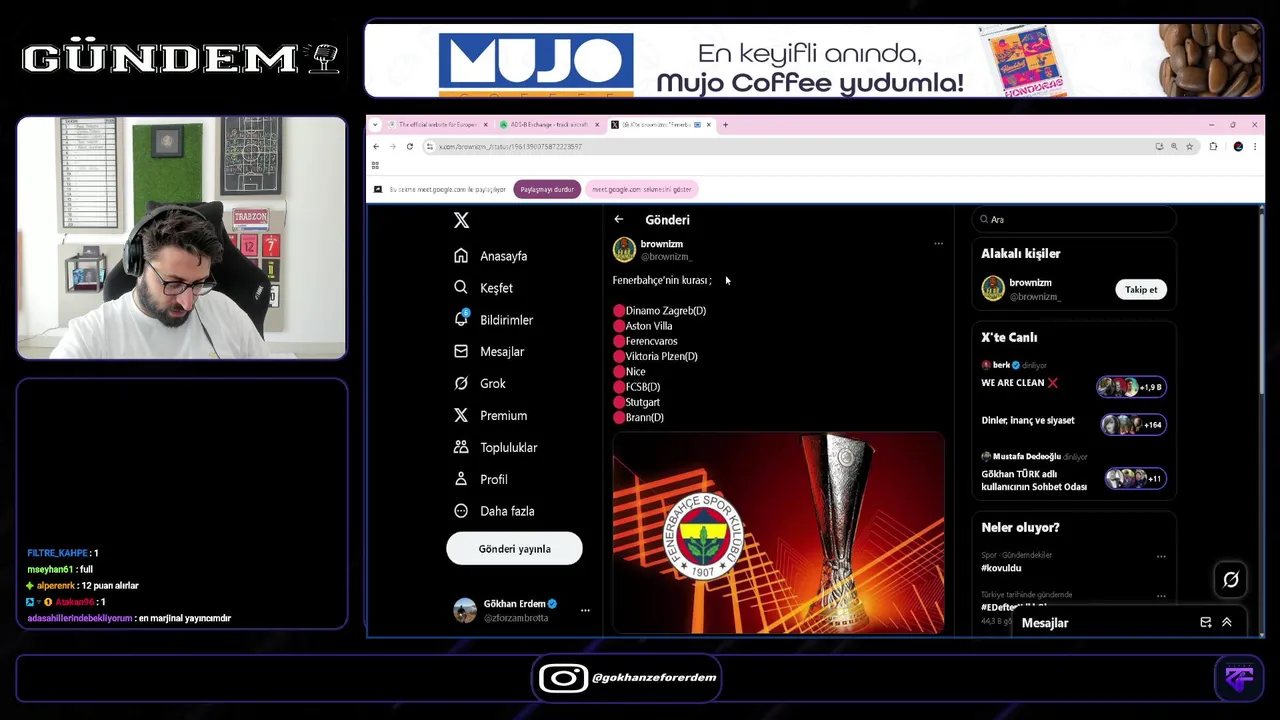Click Gönderi yayınla button

pyautogui.click(x=514, y=549)
